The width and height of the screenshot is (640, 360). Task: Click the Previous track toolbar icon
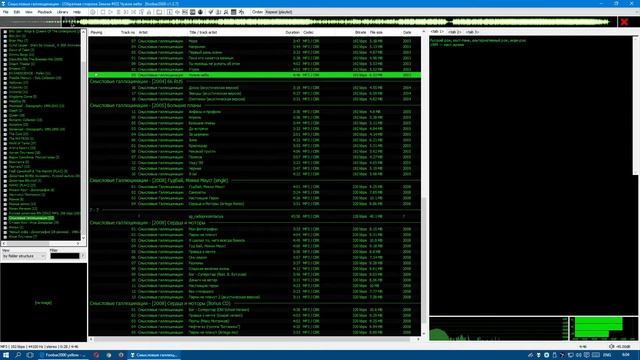126,12
